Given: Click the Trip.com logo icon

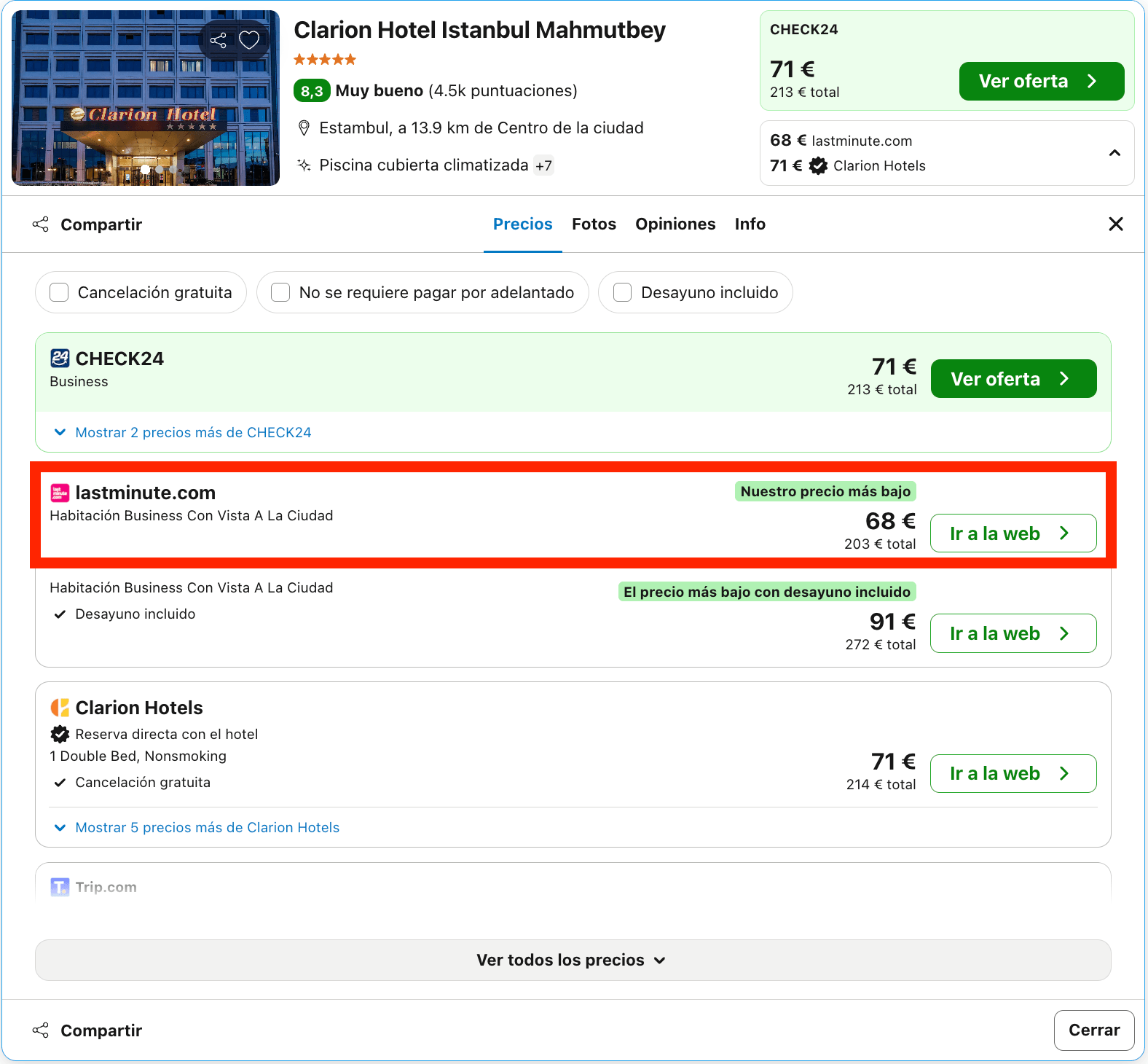Looking at the screenshot, I should pyautogui.click(x=60, y=887).
